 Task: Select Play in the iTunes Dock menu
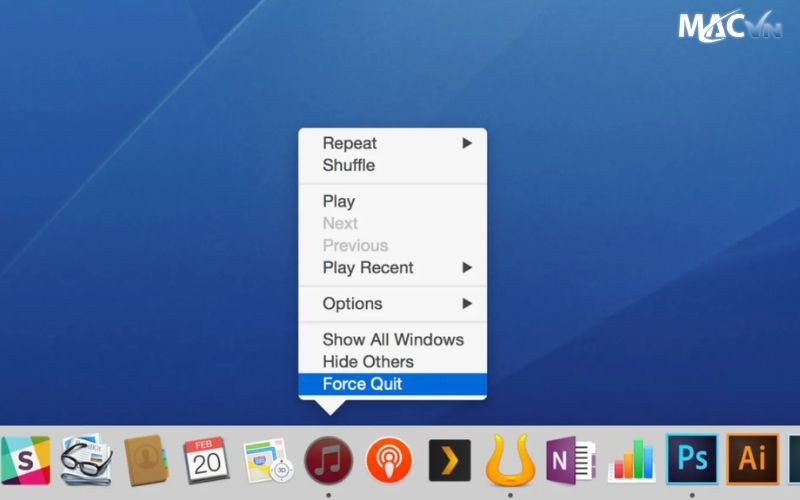(x=392, y=202)
